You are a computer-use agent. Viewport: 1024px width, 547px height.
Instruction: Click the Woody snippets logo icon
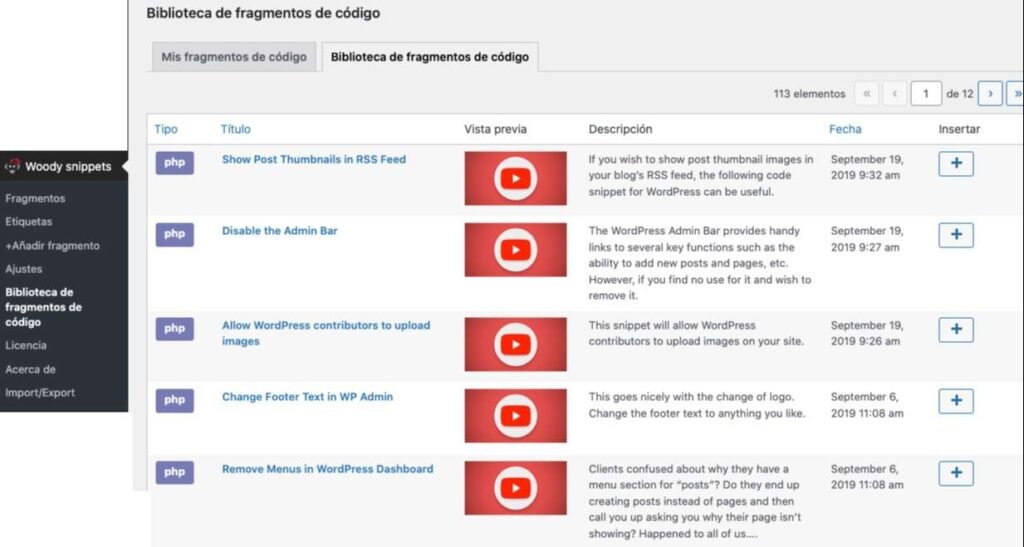pos(13,167)
